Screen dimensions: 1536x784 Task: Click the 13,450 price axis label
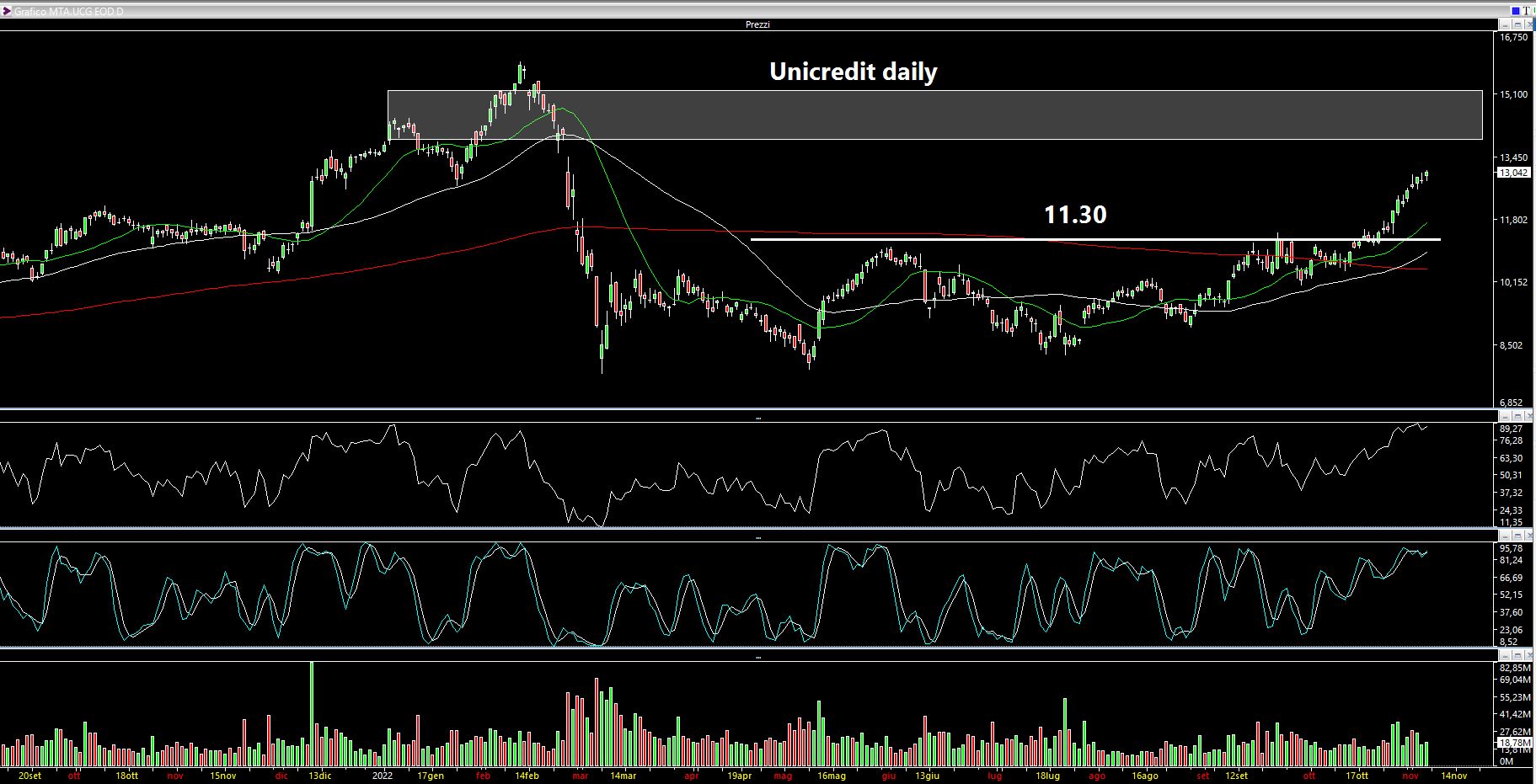pyautogui.click(x=1513, y=157)
